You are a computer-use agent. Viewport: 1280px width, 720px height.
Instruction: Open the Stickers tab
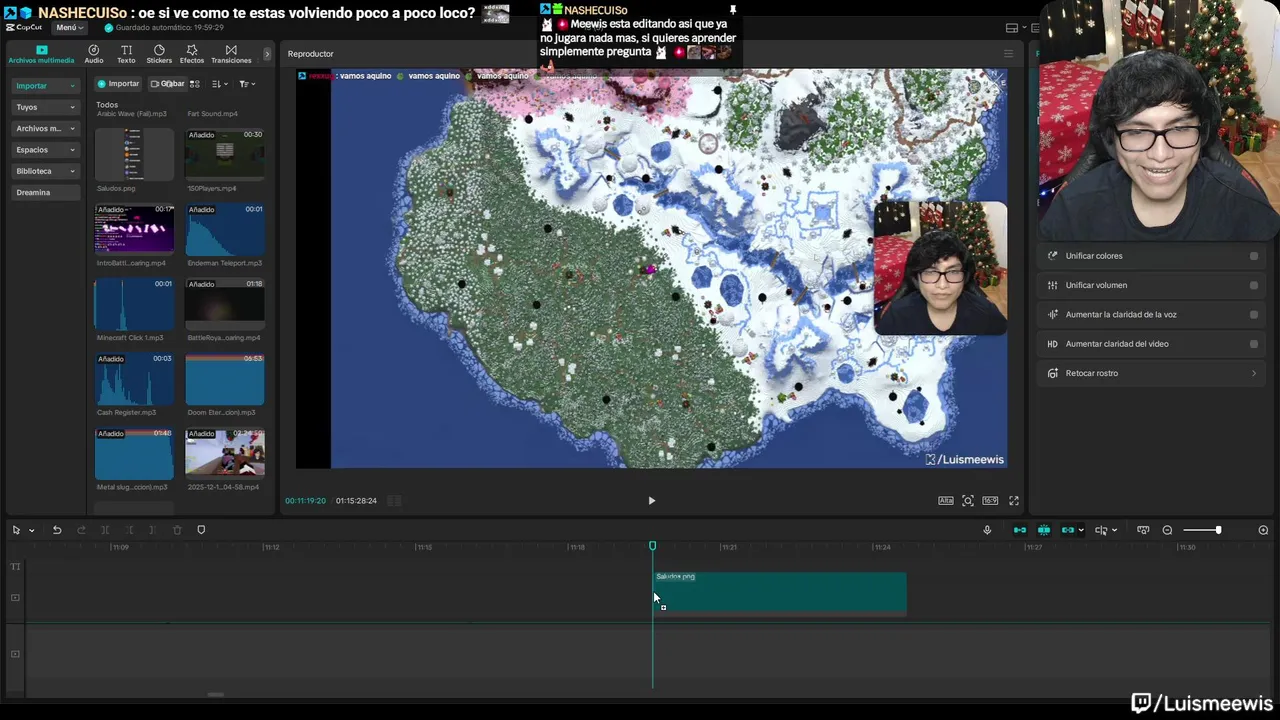coord(159,54)
